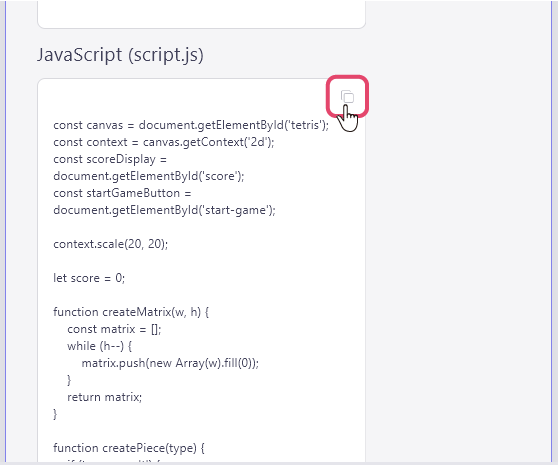Click the 'JavaScript (script.js)' heading
This screenshot has width=559, height=465.
[x=120, y=55]
